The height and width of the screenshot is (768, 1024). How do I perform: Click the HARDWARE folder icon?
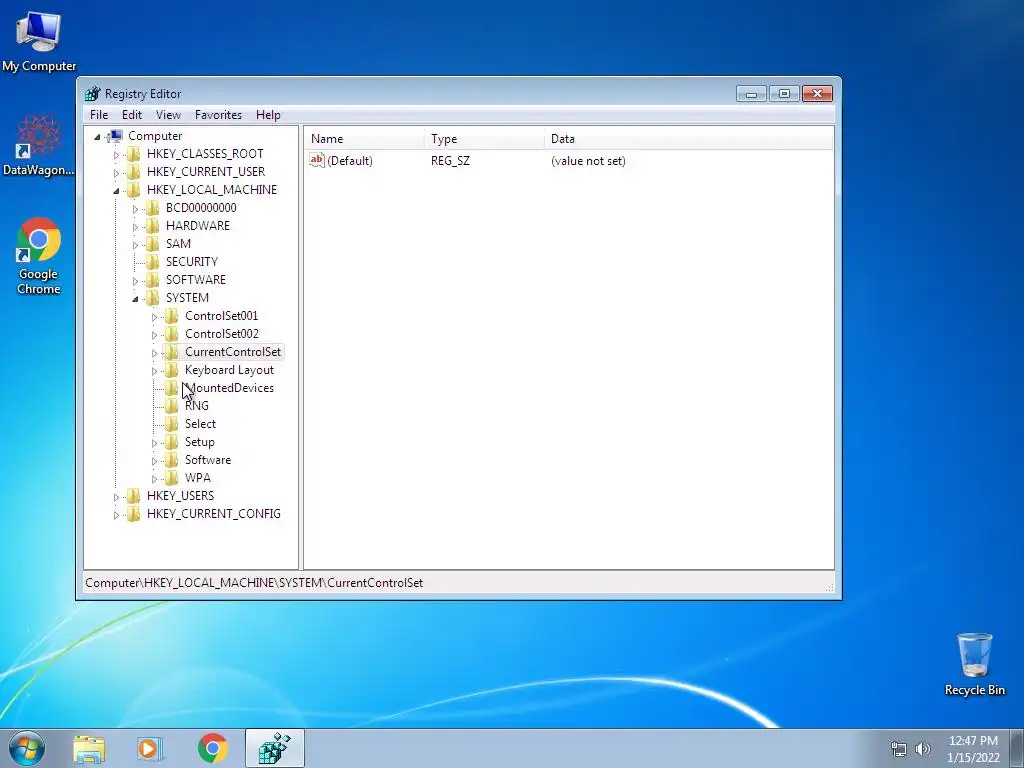(152, 225)
